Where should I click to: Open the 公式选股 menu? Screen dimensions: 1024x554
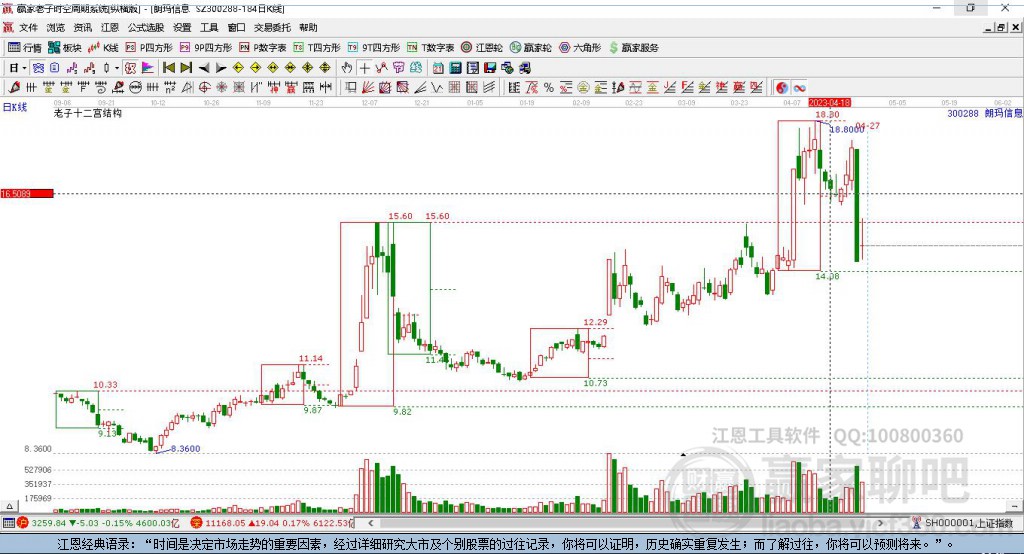click(x=146, y=27)
